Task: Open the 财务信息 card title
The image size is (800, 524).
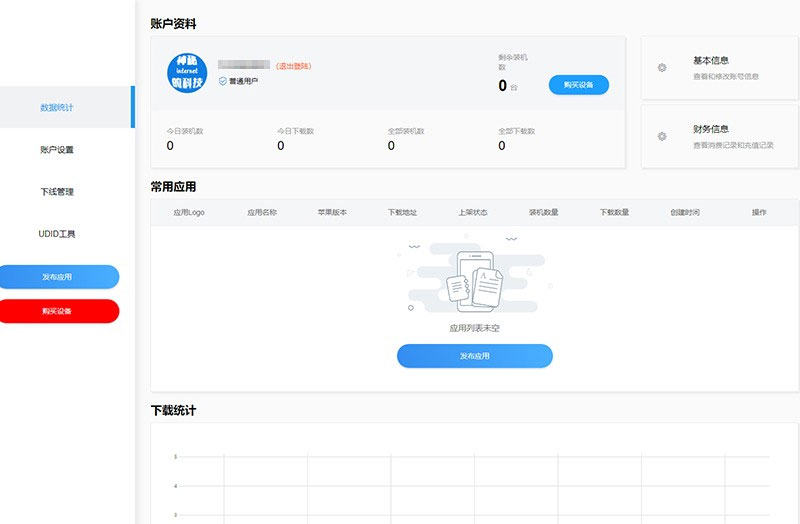Action: 711,129
